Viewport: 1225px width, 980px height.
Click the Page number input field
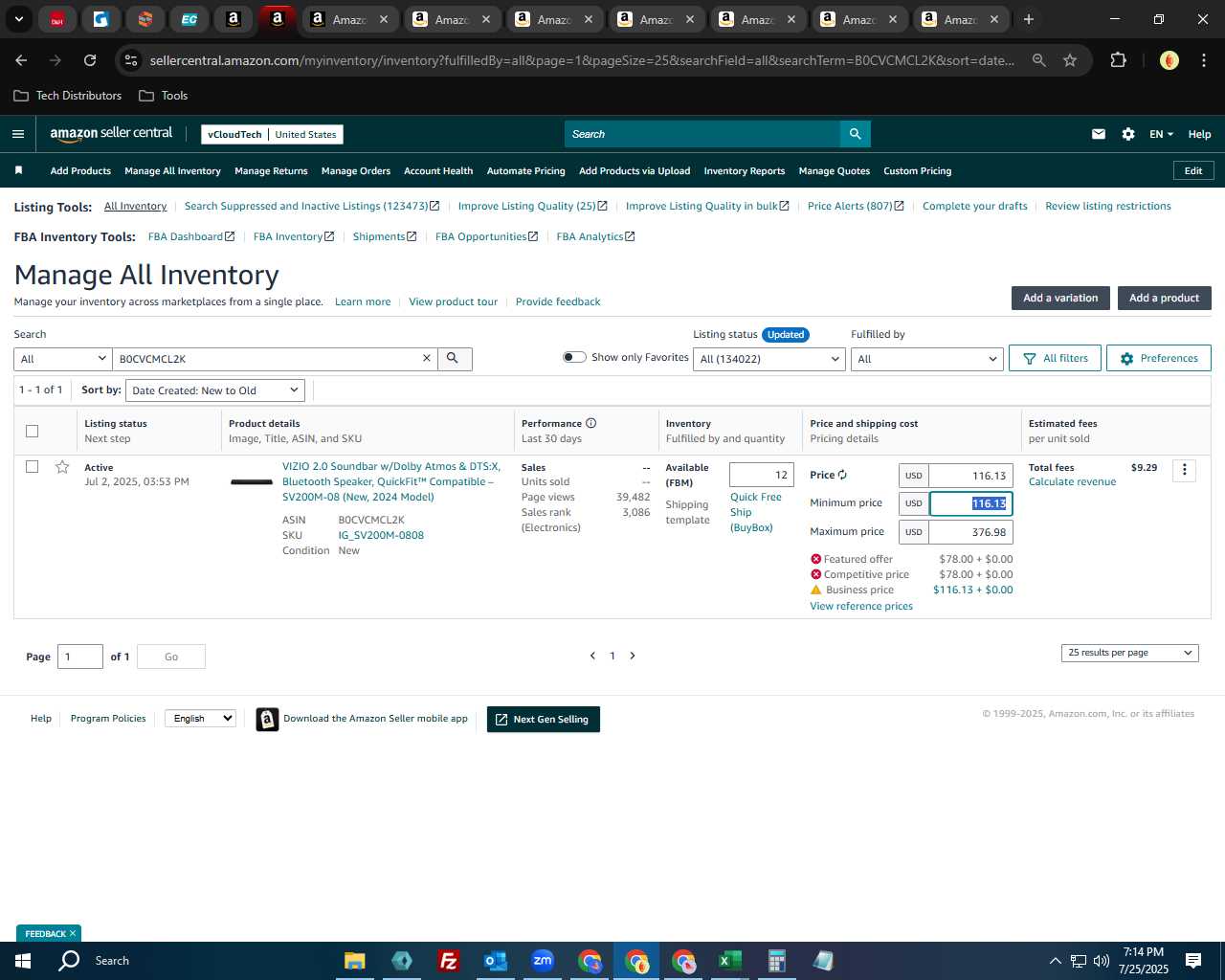[x=80, y=657]
